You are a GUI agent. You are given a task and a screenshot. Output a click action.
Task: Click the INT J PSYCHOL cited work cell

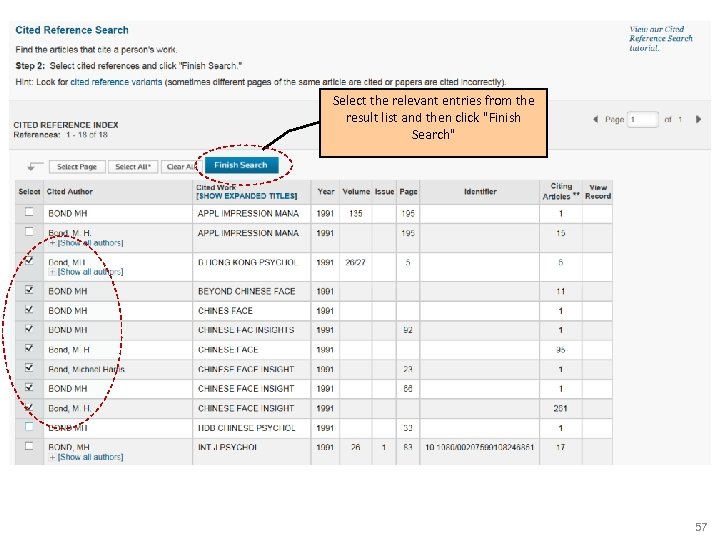coord(228,447)
